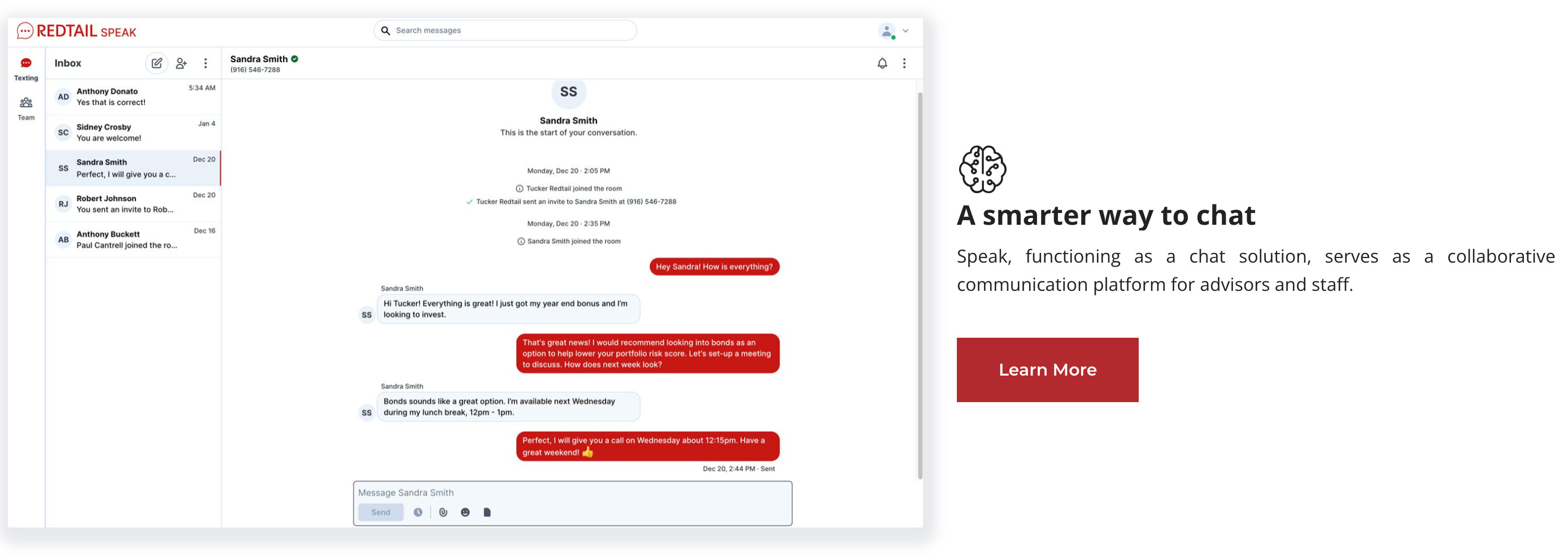Click the 'A smarter way to chat' heading
This screenshot has height=558, width=1568.
[1106, 215]
